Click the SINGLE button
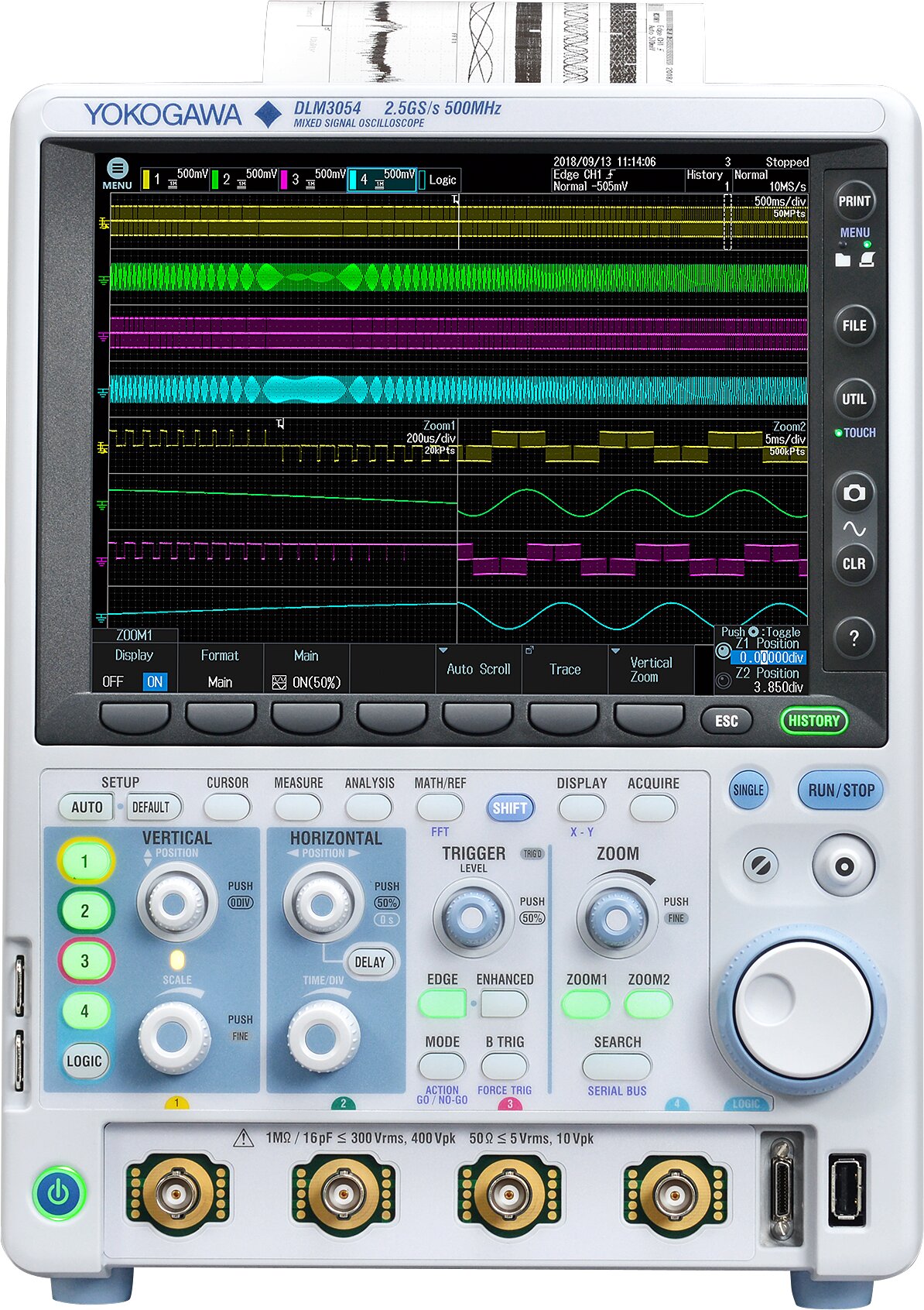924x1310 pixels. [x=748, y=790]
